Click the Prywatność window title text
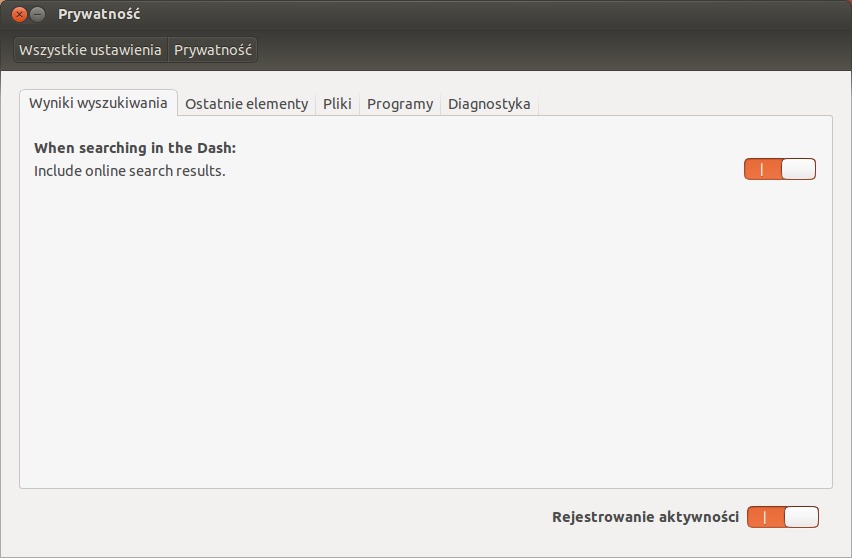Viewport: 852px width, 558px height. click(99, 14)
